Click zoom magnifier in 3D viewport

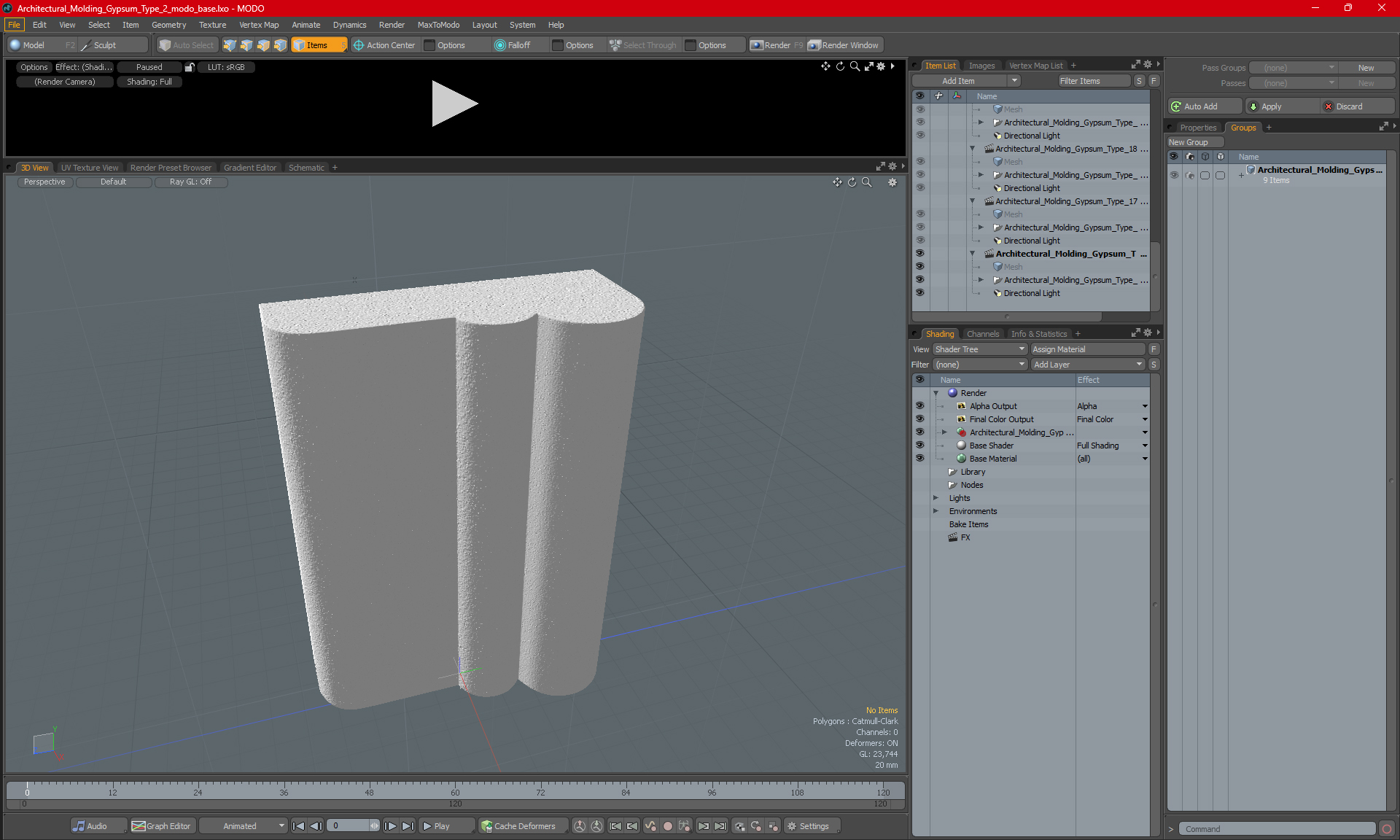[866, 182]
